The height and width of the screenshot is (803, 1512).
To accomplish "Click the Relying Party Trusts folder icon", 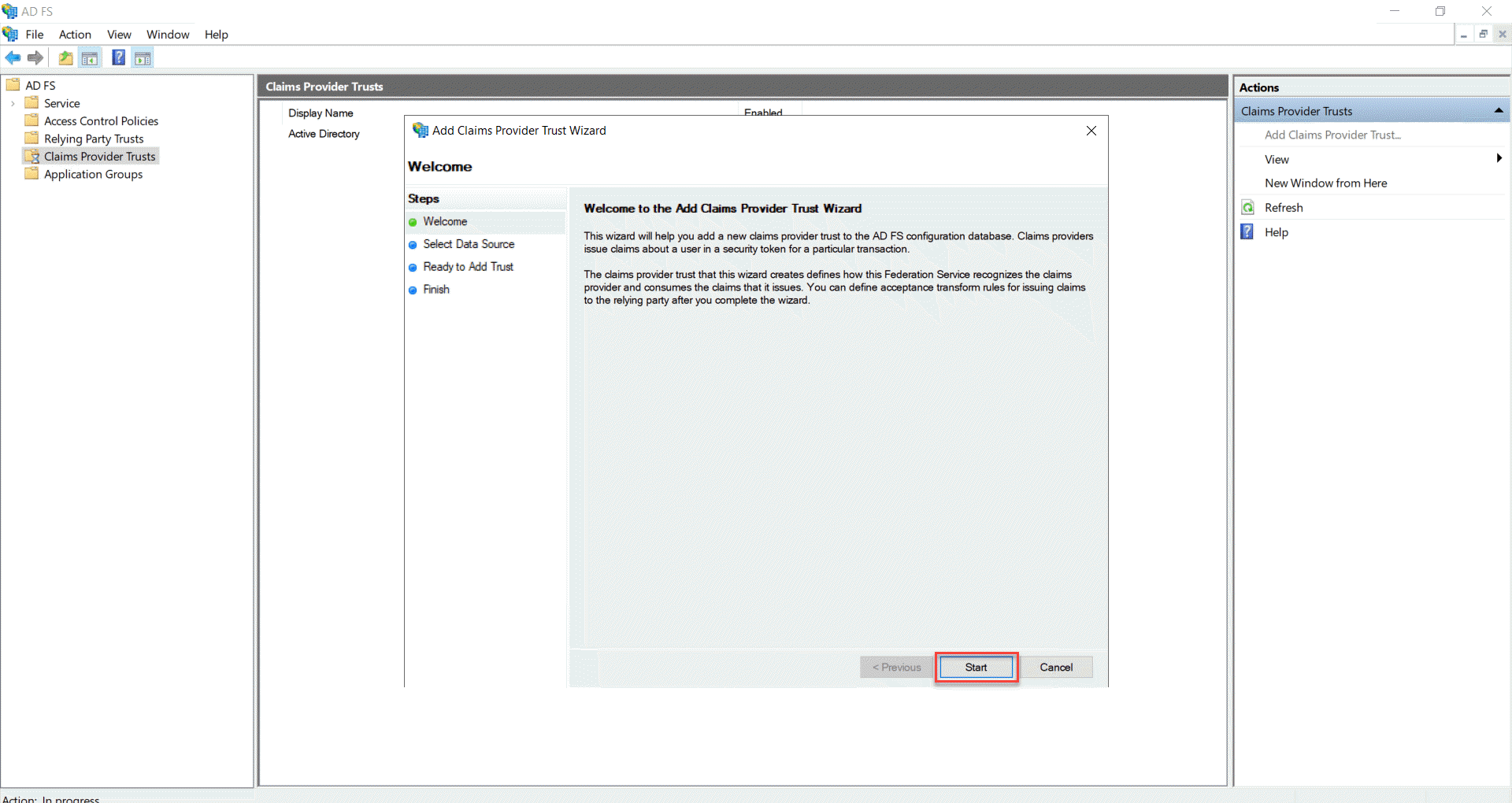I will tap(31, 139).
